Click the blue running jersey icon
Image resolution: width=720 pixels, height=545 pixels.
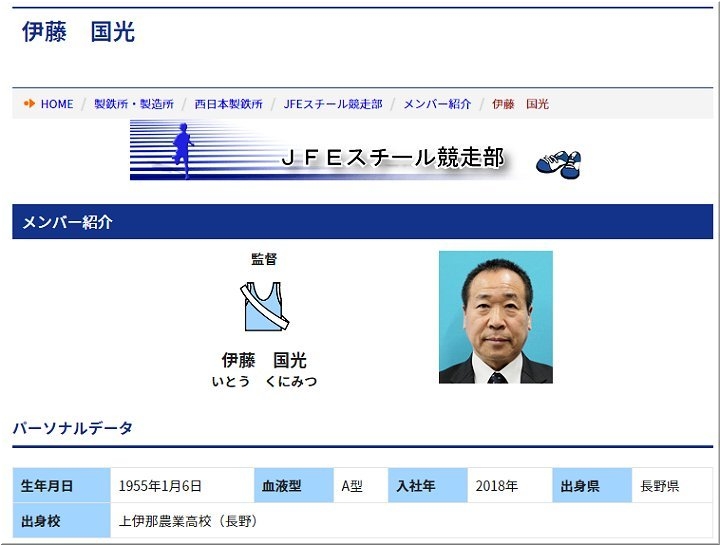[x=264, y=307]
